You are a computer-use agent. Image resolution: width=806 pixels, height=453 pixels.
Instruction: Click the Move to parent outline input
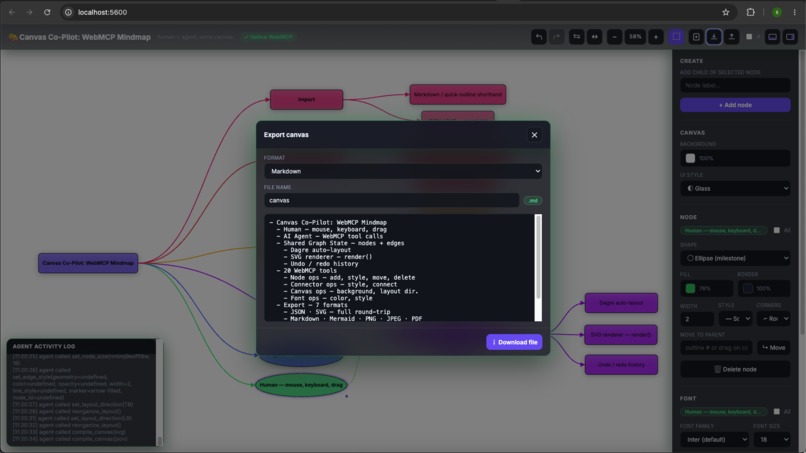pos(716,348)
